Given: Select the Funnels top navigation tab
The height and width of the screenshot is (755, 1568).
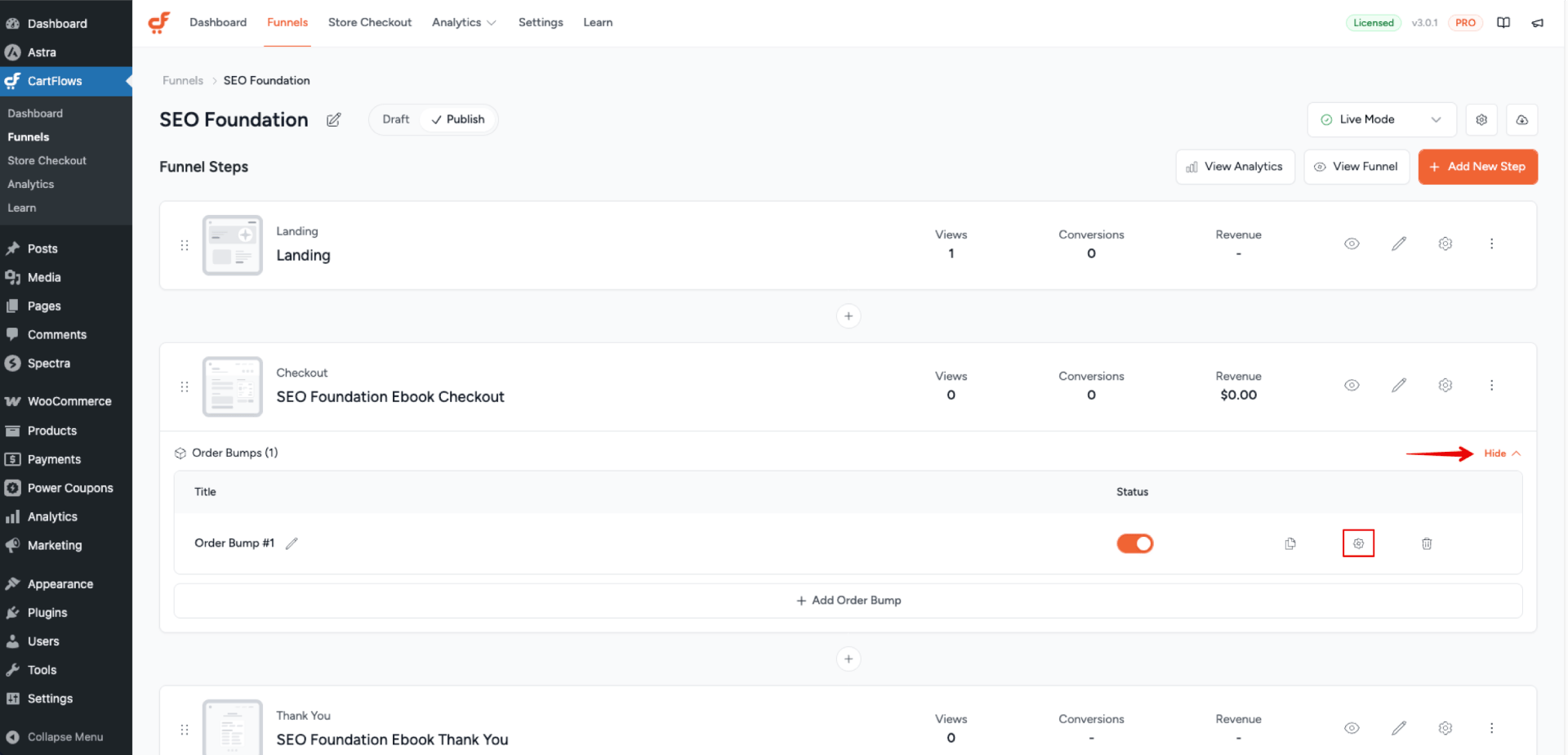Looking at the screenshot, I should 287,23.
